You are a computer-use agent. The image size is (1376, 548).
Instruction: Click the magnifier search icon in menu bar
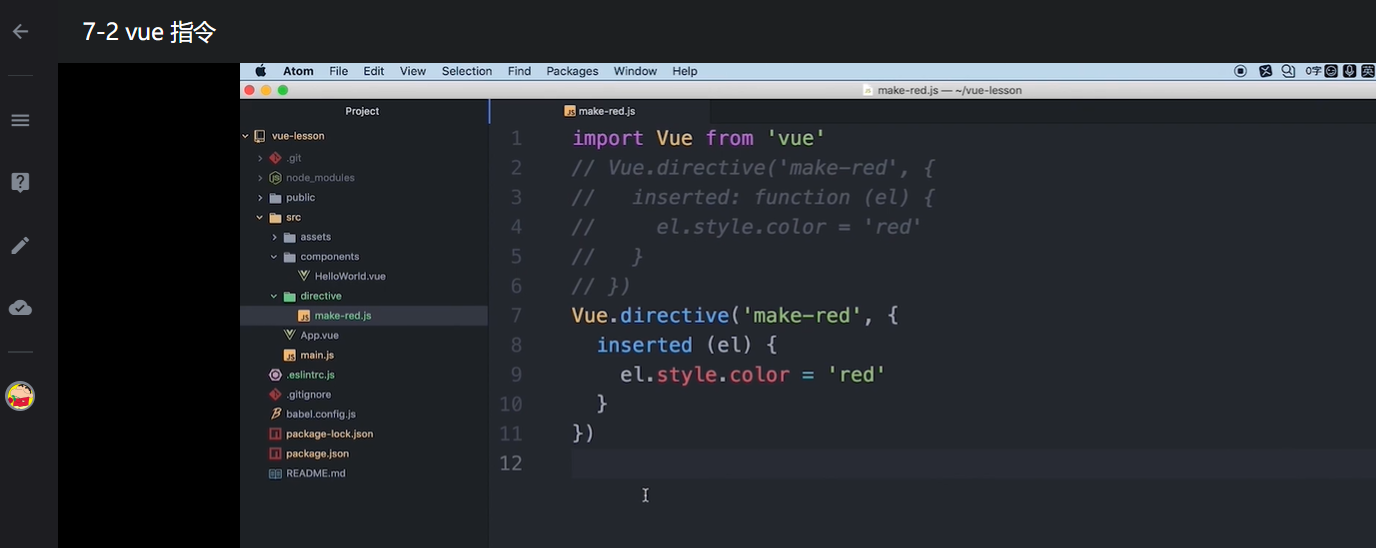(1288, 71)
